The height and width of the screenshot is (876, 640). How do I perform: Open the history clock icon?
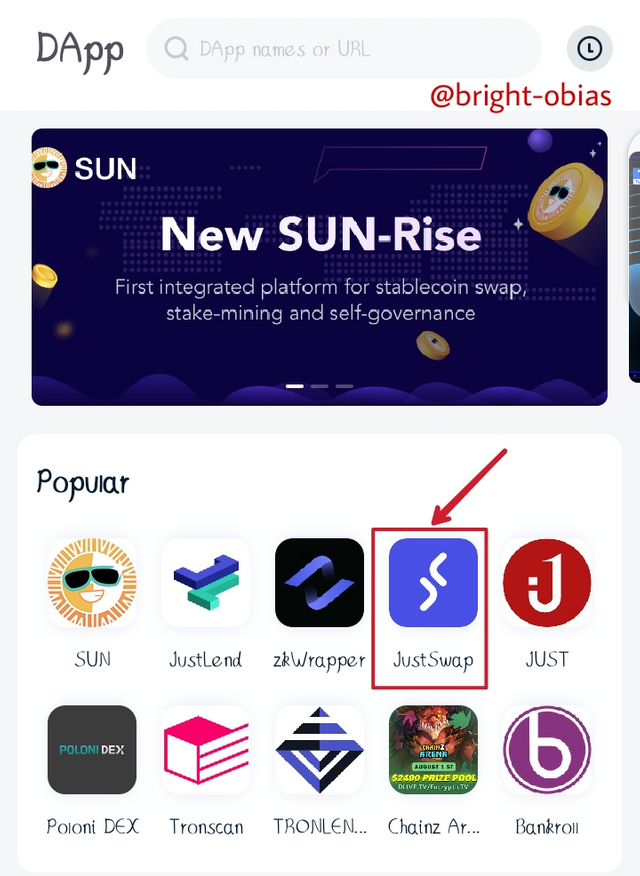click(x=590, y=49)
